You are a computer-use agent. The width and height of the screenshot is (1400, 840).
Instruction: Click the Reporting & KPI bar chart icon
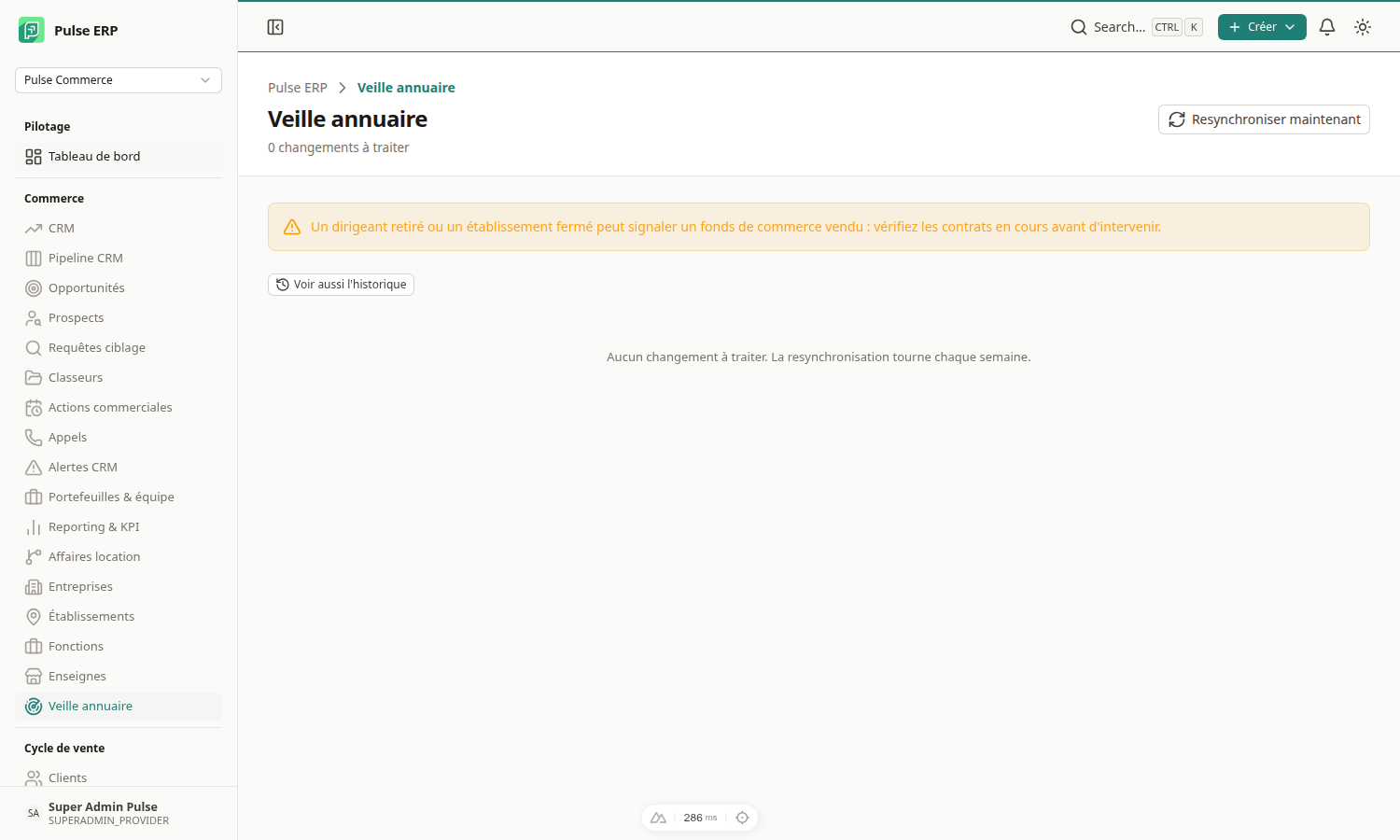(34, 527)
